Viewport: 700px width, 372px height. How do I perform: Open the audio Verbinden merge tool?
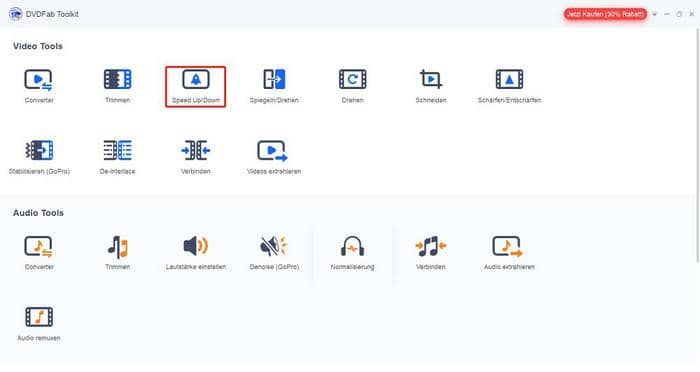click(431, 253)
